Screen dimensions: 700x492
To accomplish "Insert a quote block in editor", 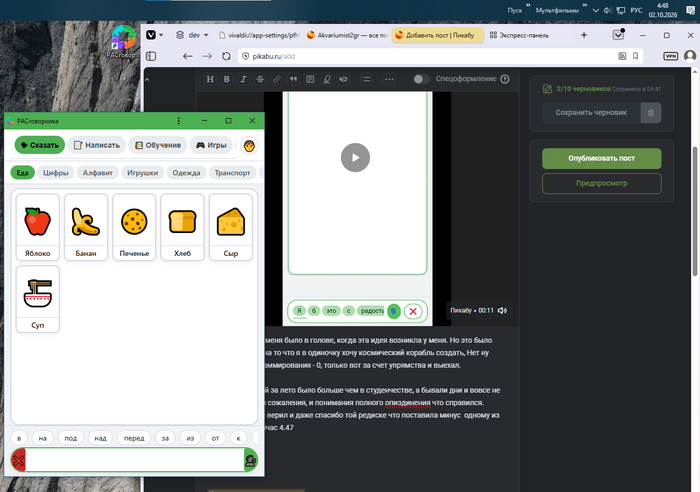I will pyautogui.click(x=293, y=79).
